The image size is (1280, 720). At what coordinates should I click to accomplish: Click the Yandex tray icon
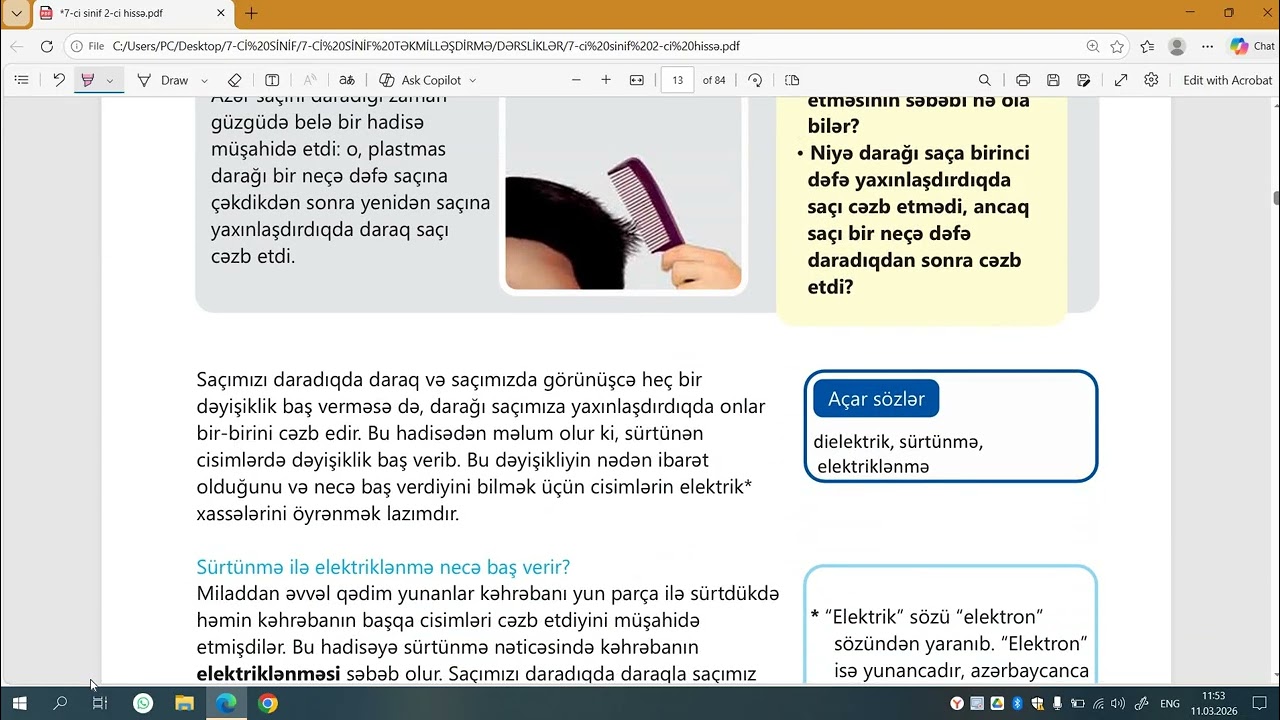pyautogui.click(x=957, y=704)
